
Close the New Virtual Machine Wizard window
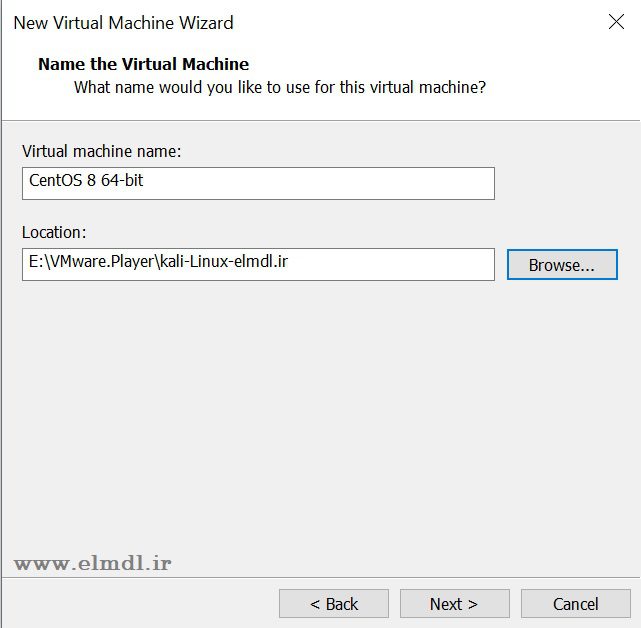click(616, 22)
